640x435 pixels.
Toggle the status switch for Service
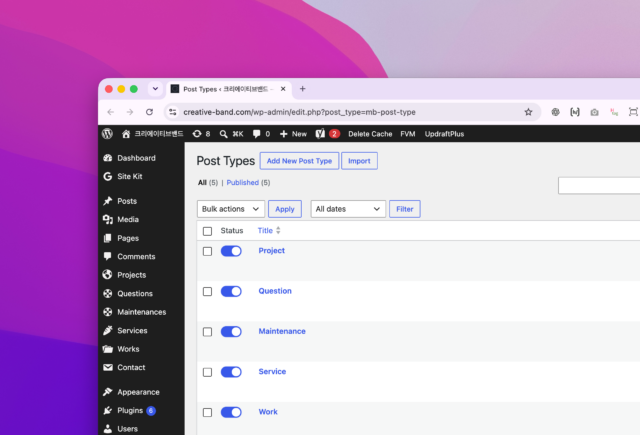click(231, 372)
